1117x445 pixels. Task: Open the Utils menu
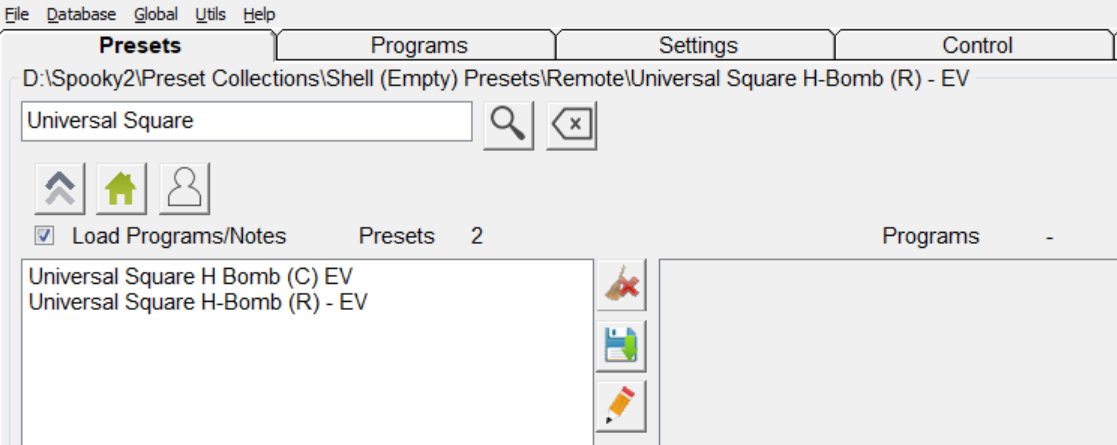point(210,14)
